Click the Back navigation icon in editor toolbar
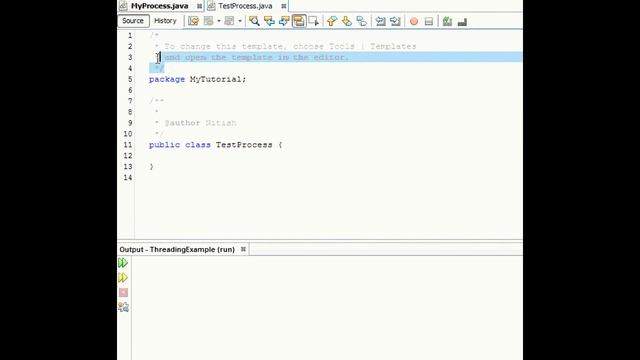The height and width of the screenshot is (360, 640). pyautogui.click(x=208, y=21)
